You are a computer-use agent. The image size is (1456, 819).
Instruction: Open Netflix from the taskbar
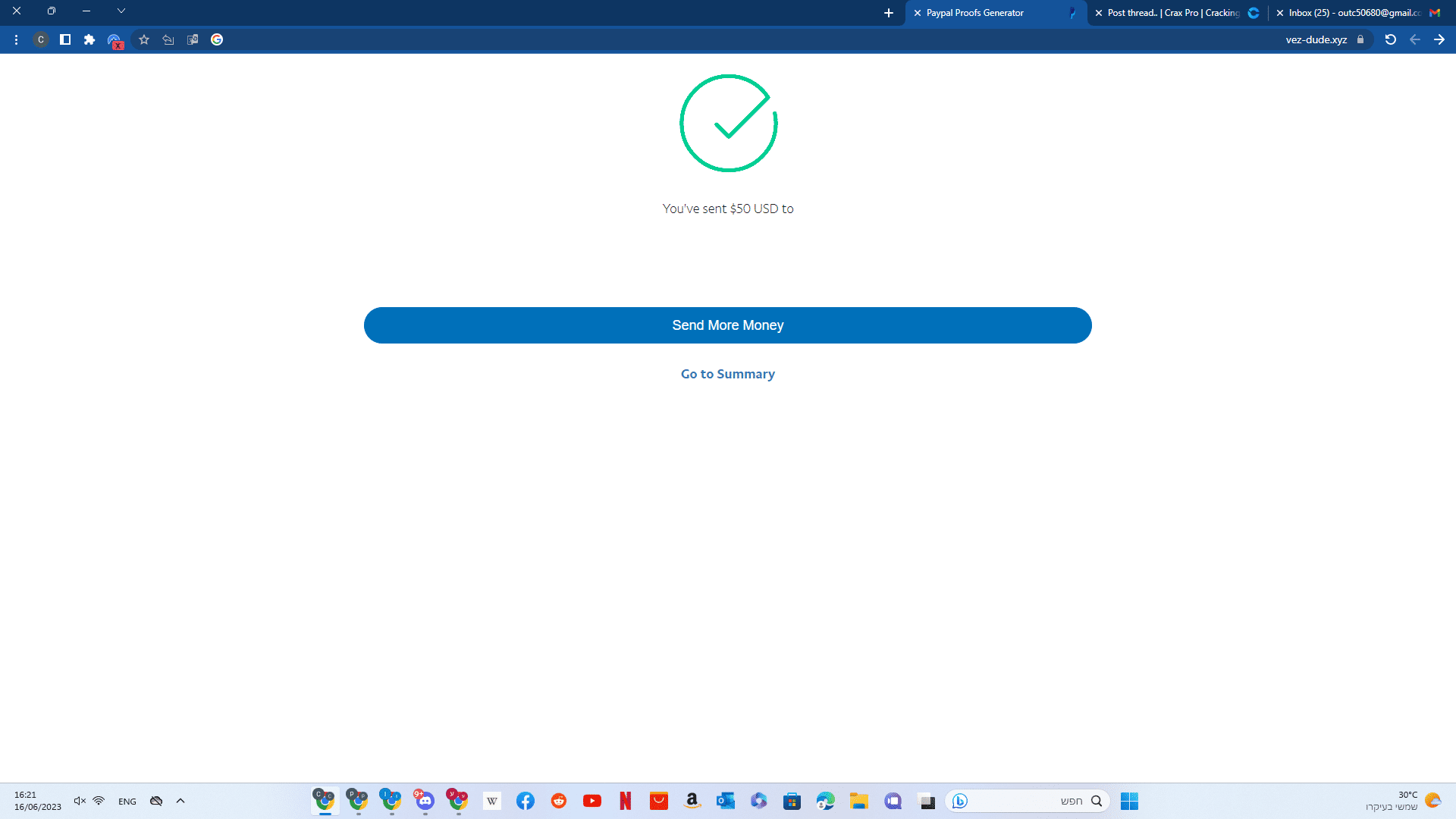(626, 801)
